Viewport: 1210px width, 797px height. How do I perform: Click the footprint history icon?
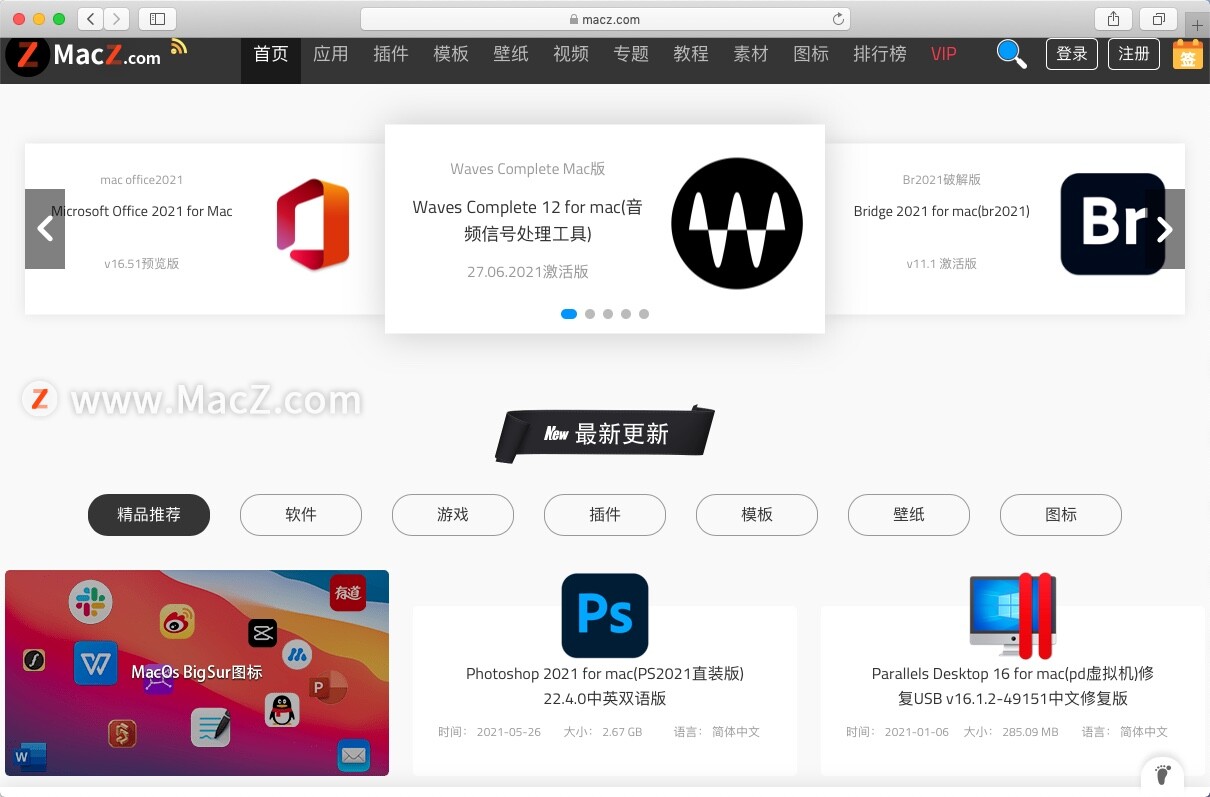(x=1162, y=774)
